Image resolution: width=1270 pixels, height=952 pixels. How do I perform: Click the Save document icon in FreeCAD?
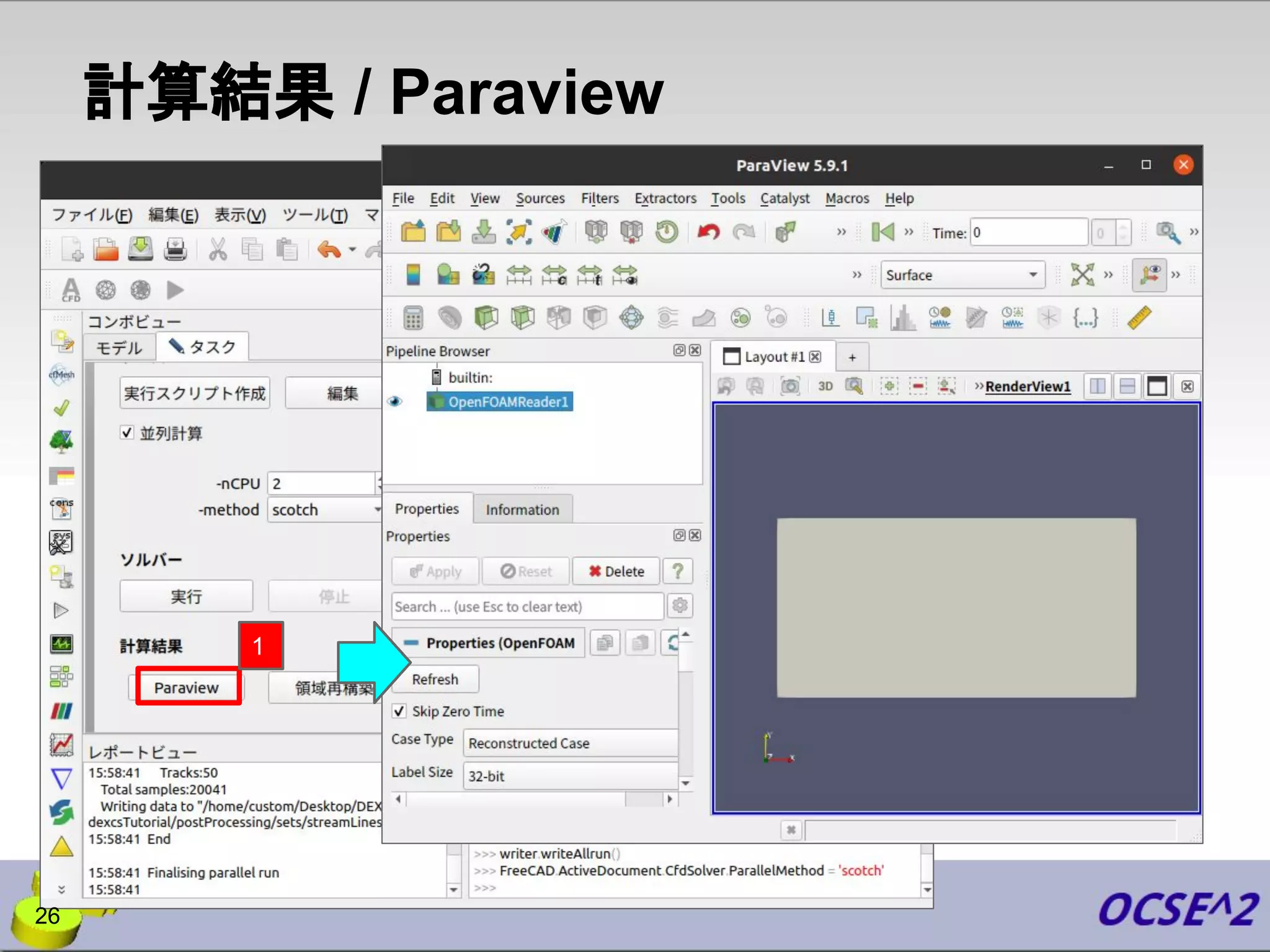point(141,249)
